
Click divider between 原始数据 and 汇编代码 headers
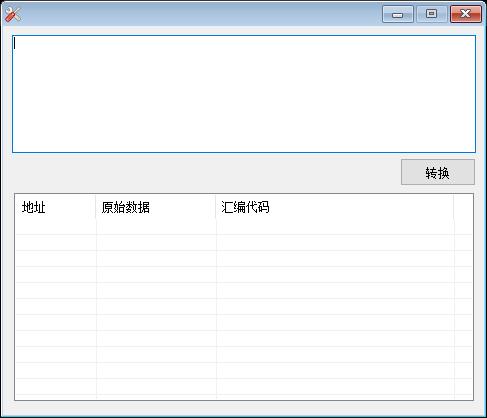pos(216,207)
